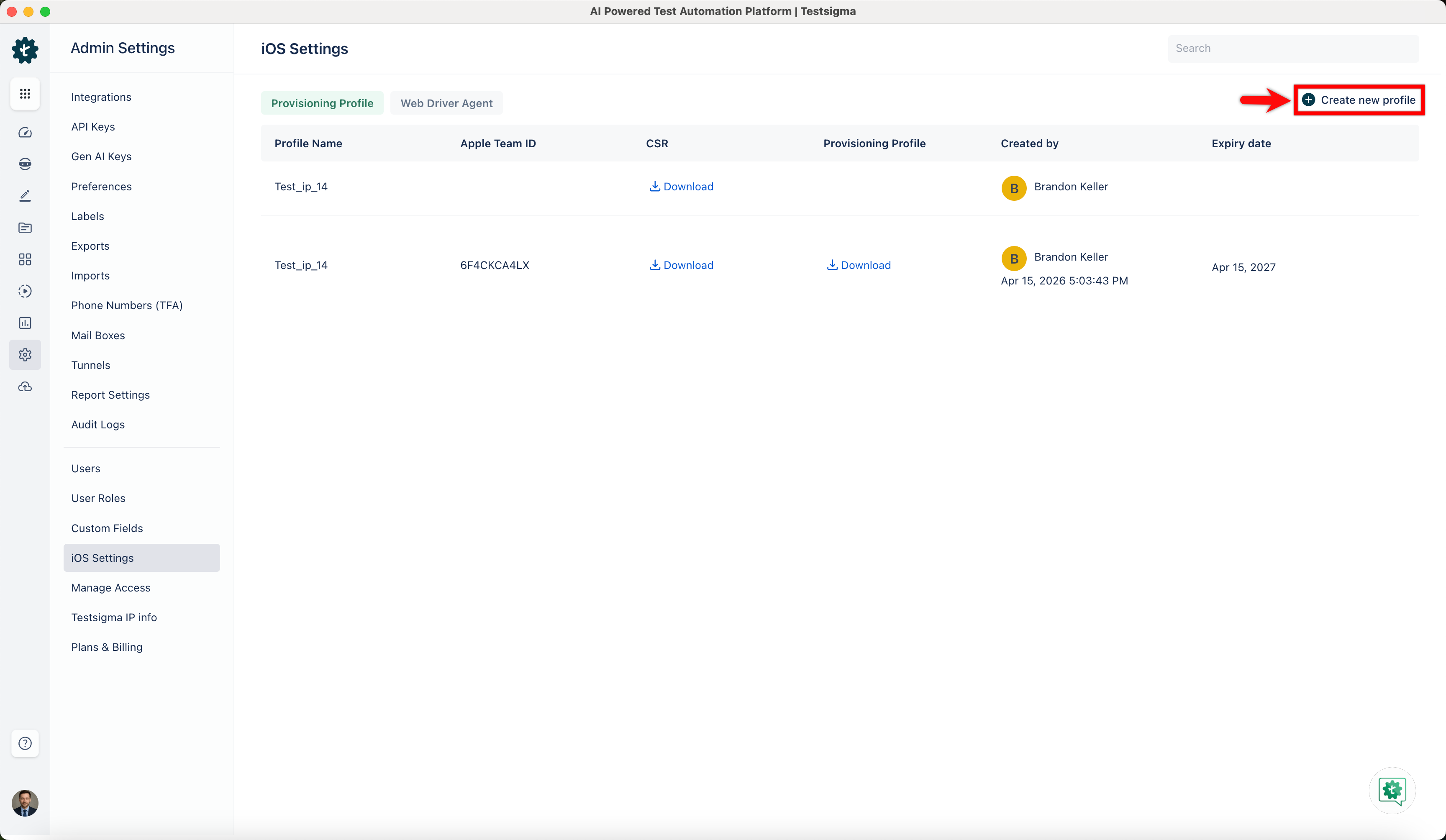The width and height of the screenshot is (1446, 840).
Task: Click the yellow B avatar in the 6F4CKCA4LX row
Action: click(x=1014, y=259)
